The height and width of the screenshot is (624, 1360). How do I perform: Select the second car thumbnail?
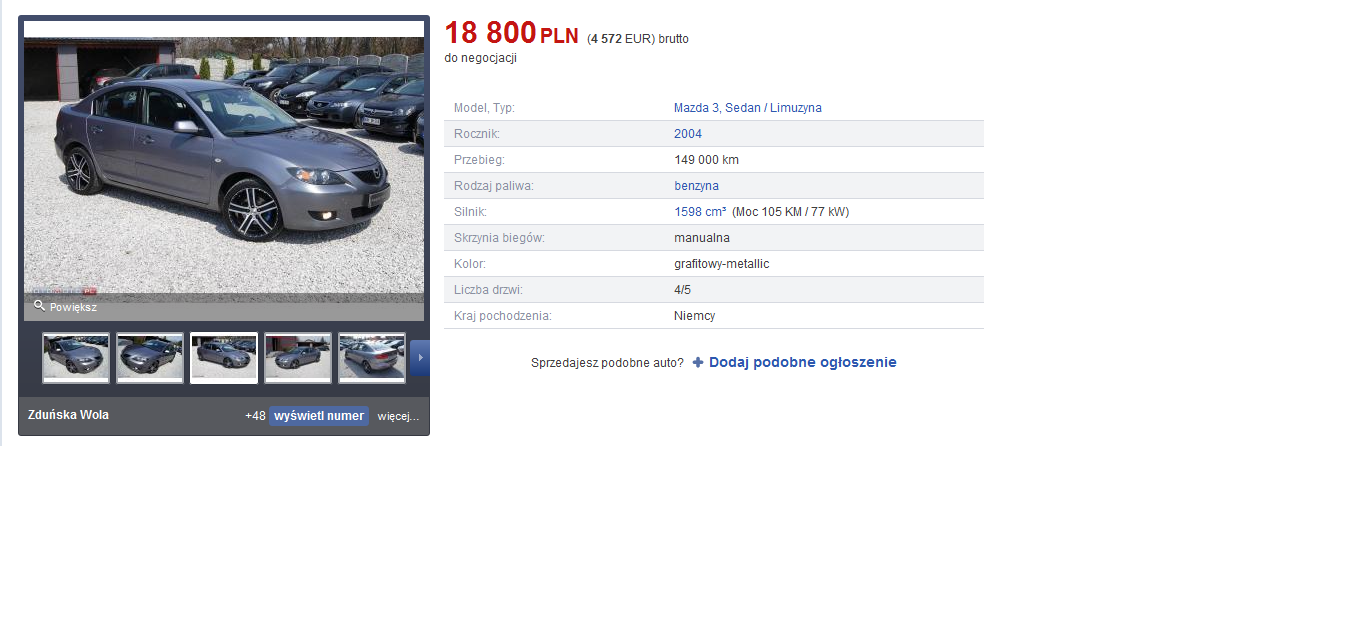point(150,358)
